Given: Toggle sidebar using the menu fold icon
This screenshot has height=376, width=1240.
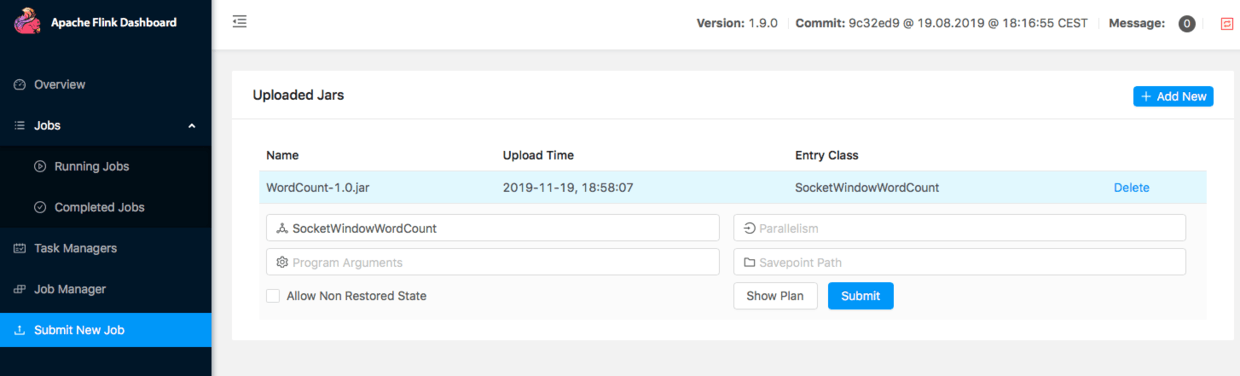Looking at the screenshot, I should [239, 22].
